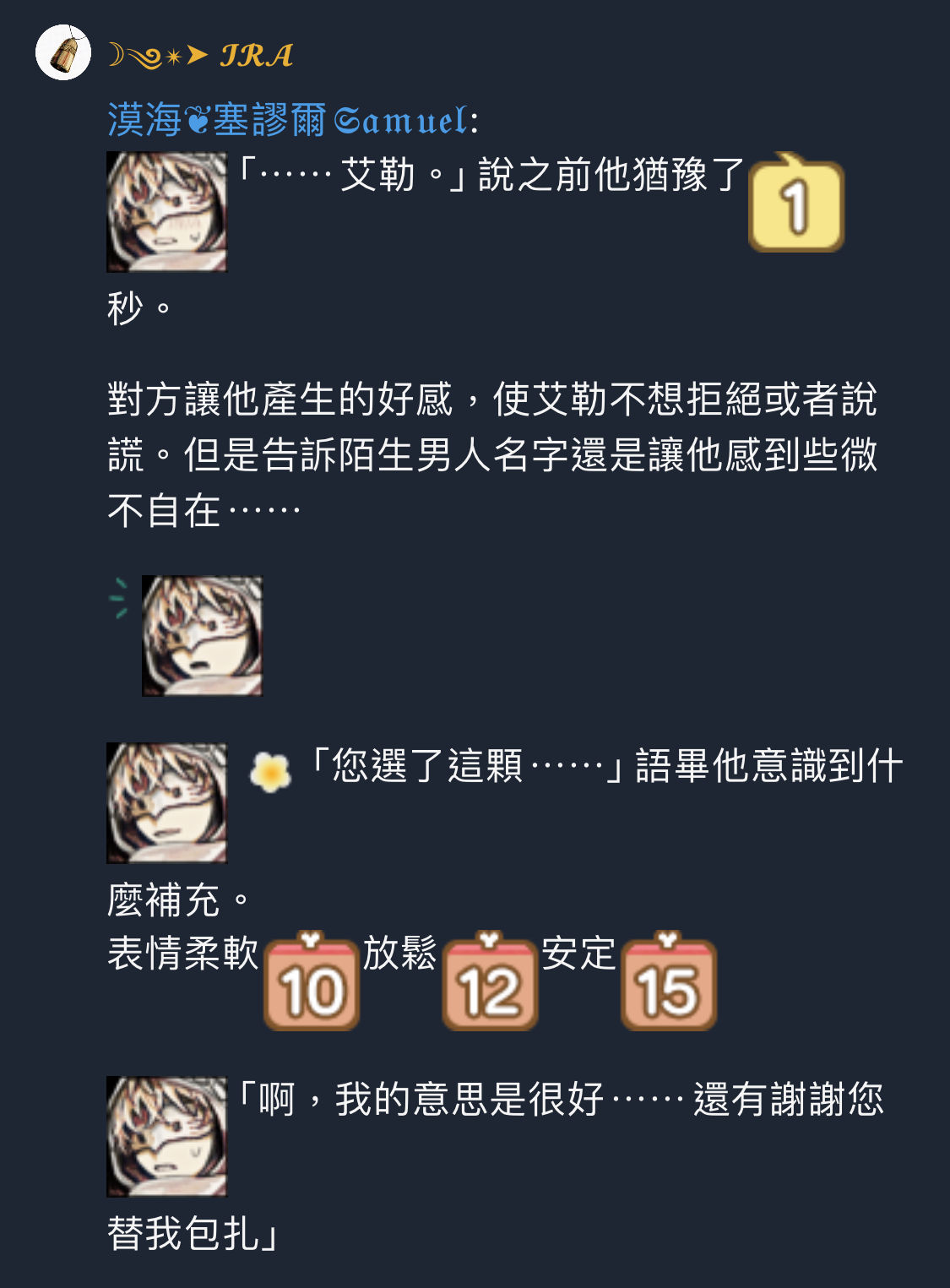Click the character emoji before 「啊，我的意思是很好
Image resolution: width=950 pixels, height=1288 pixels.
coord(166,1137)
